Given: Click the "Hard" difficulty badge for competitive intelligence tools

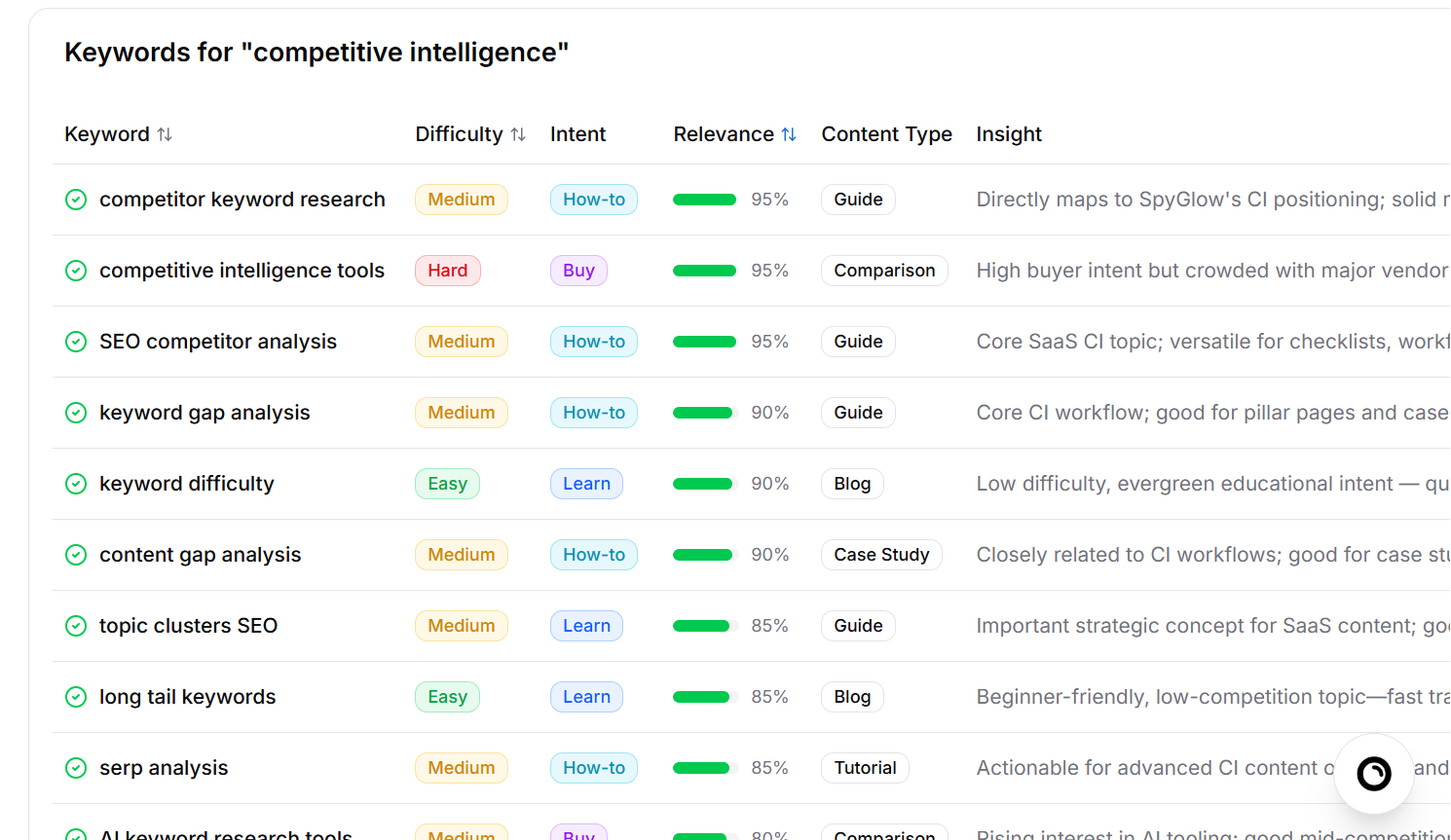Looking at the screenshot, I should click(x=447, y=271).
